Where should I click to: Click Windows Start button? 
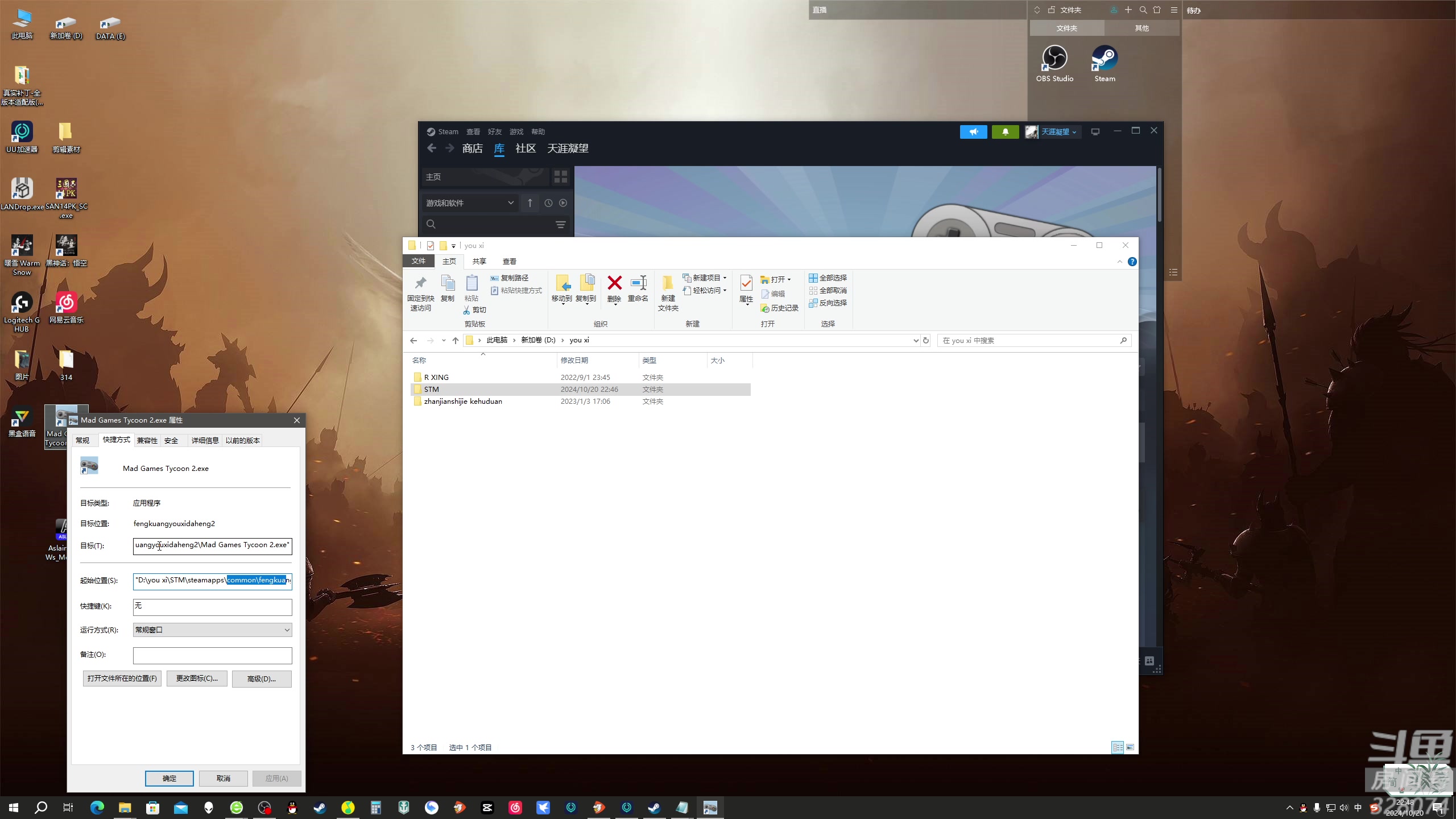(x=14, y=807)
